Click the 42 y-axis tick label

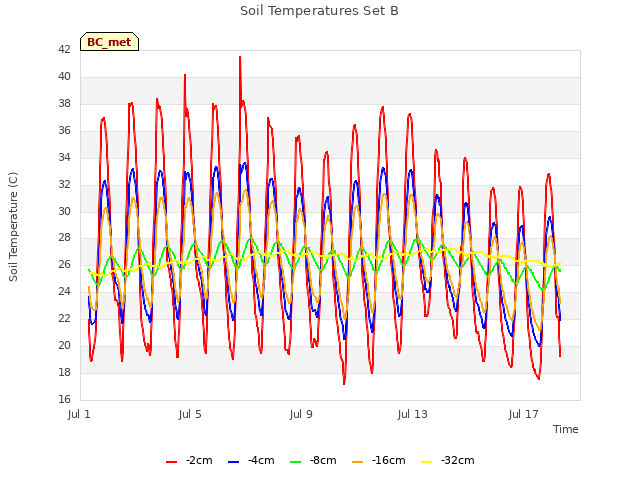64,49
